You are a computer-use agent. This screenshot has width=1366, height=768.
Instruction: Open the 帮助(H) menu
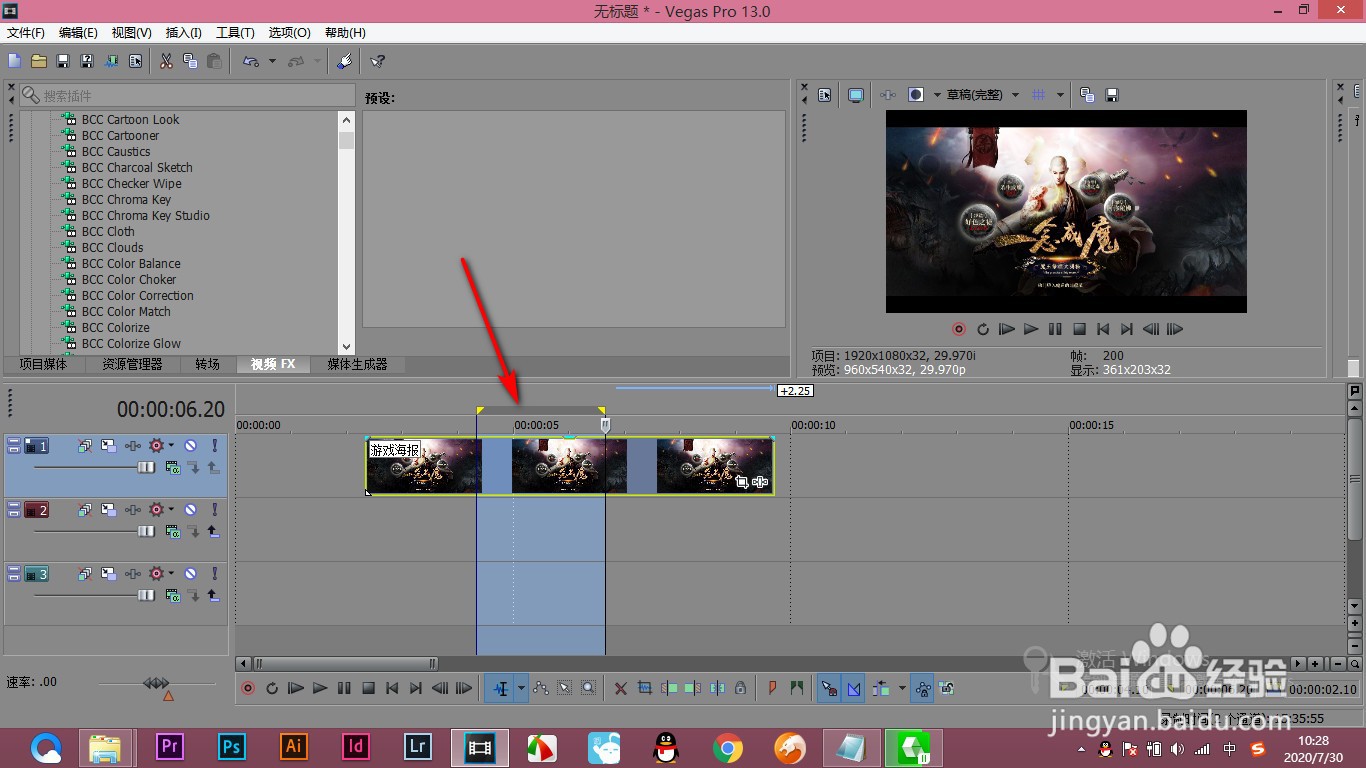click(345, 33)
